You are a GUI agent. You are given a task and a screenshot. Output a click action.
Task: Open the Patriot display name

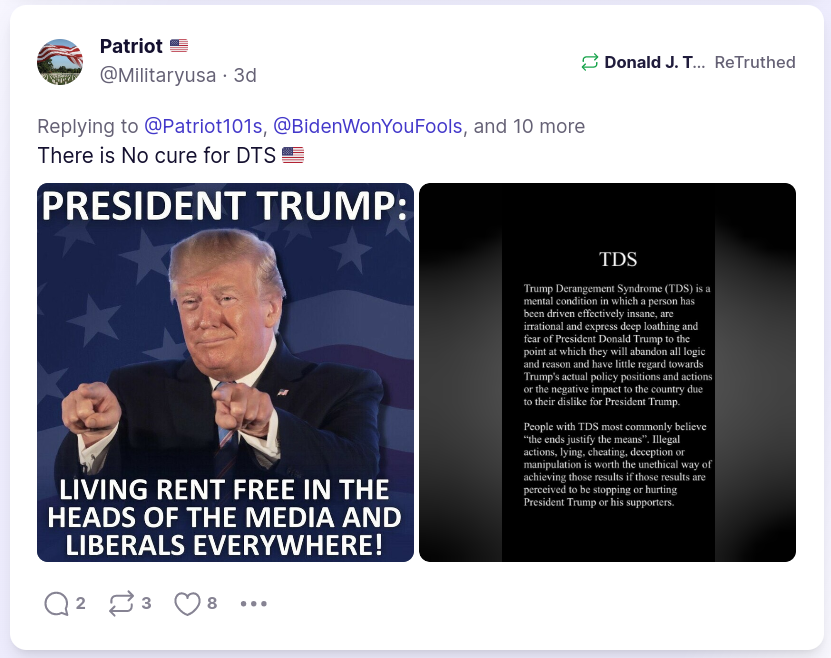point(131,46)
